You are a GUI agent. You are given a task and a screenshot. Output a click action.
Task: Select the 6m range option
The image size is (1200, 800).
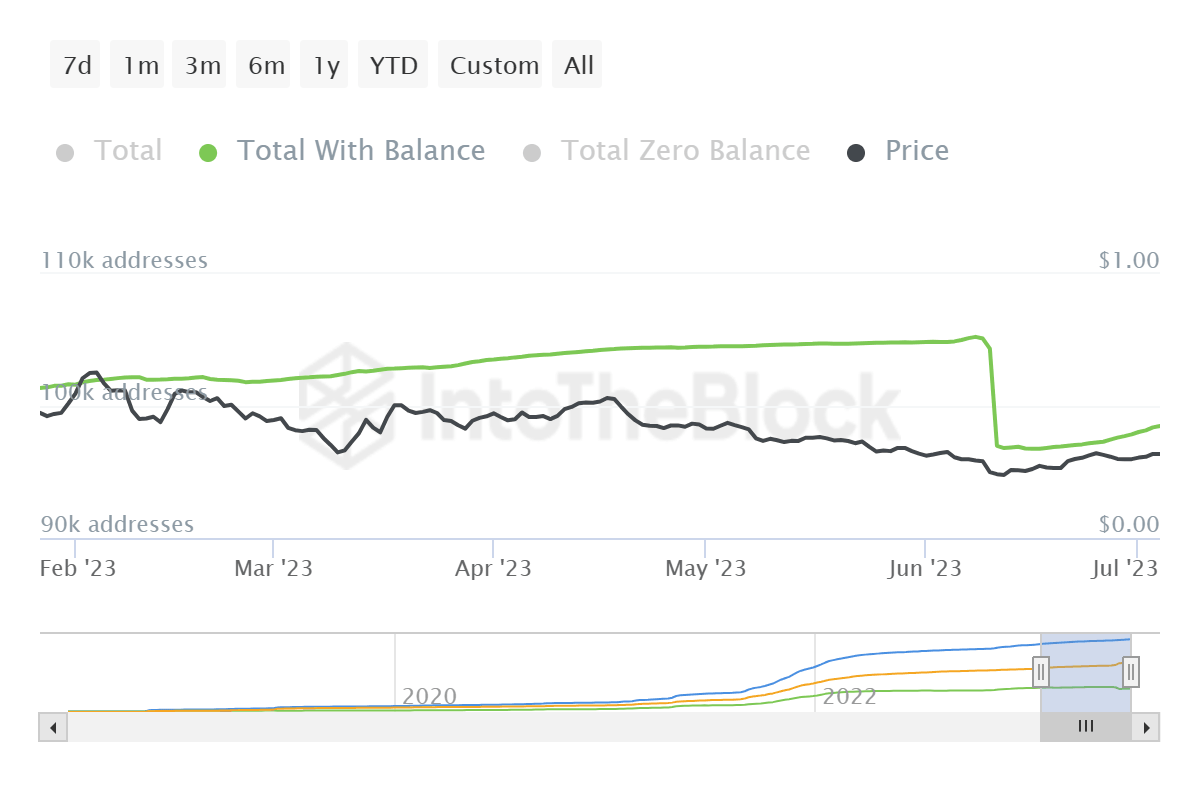(x=266, y=66)
